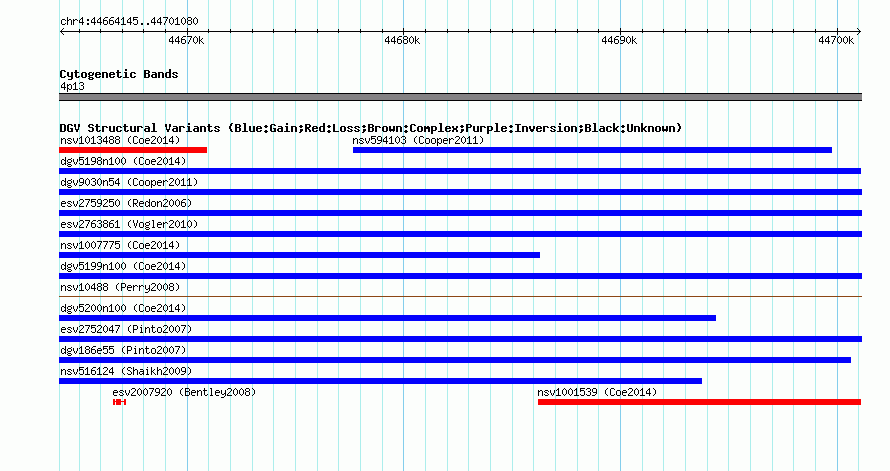Open the dgv5199n100 (Coe2014) label
Screen dimensions: 890x471
click(x=123, y=266)
